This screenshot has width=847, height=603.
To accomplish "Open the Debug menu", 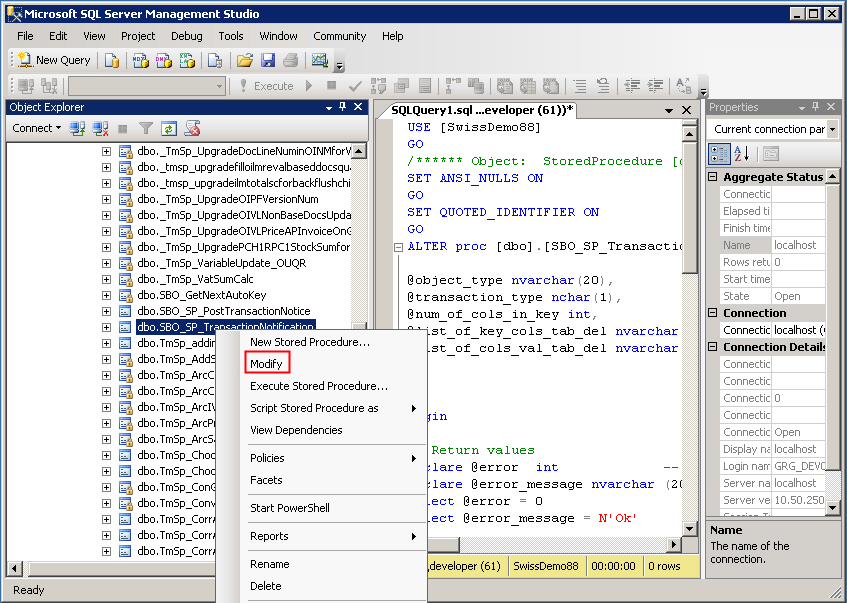I will (x=186, y=36).
